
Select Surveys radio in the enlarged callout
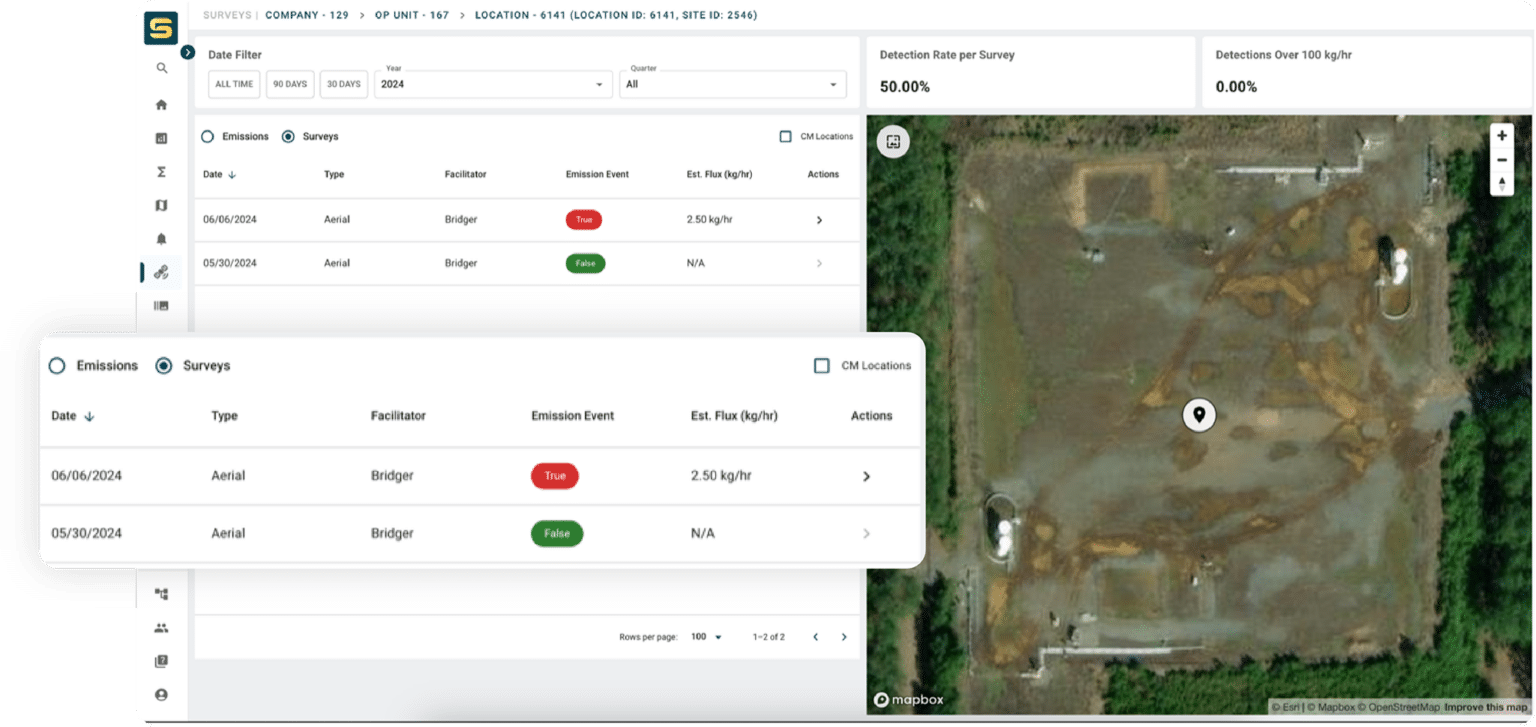(x=164, y=366)
